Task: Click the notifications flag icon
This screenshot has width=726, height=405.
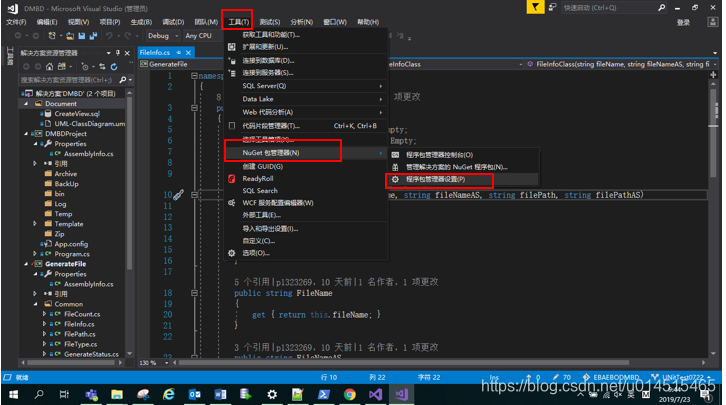Action: pos(535,7)
